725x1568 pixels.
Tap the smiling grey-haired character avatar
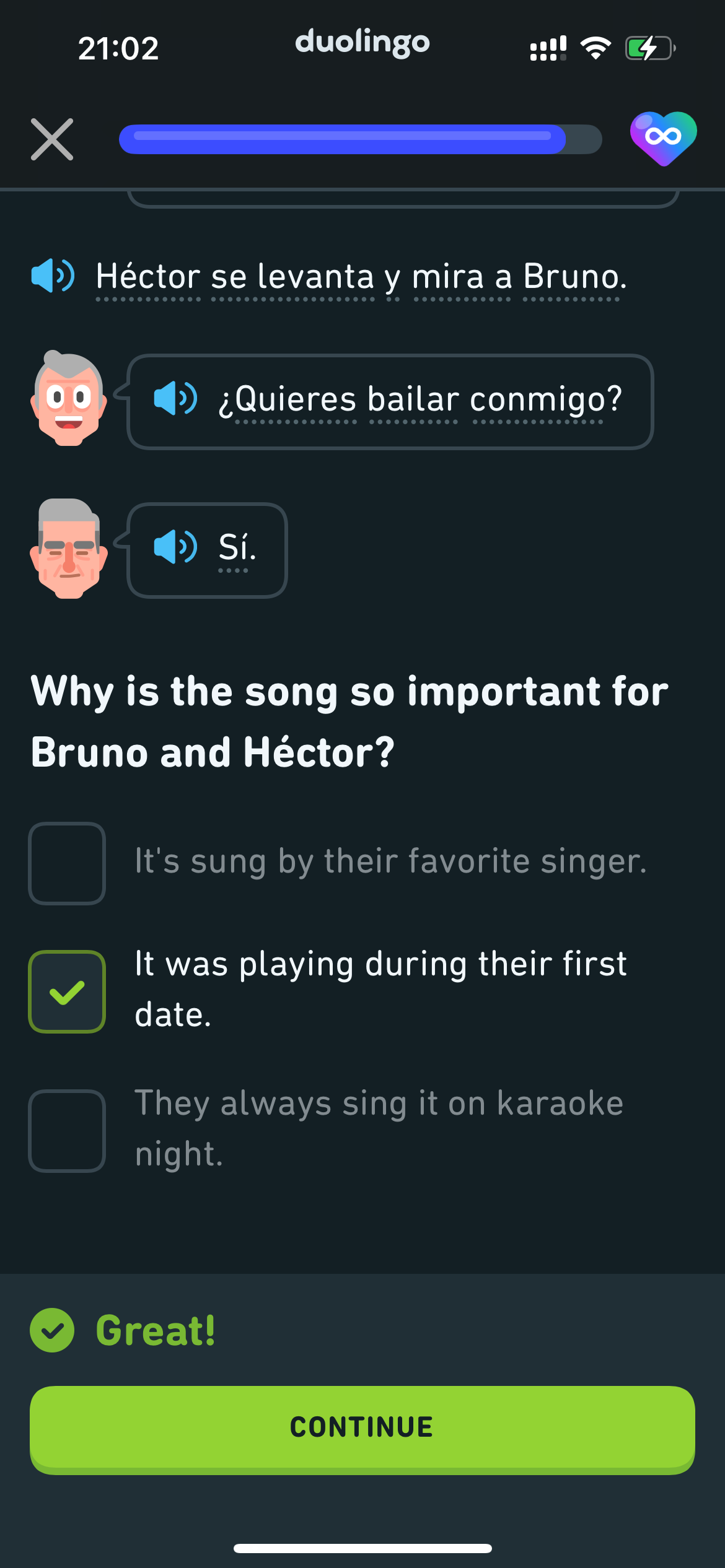[x=68, y=398]
